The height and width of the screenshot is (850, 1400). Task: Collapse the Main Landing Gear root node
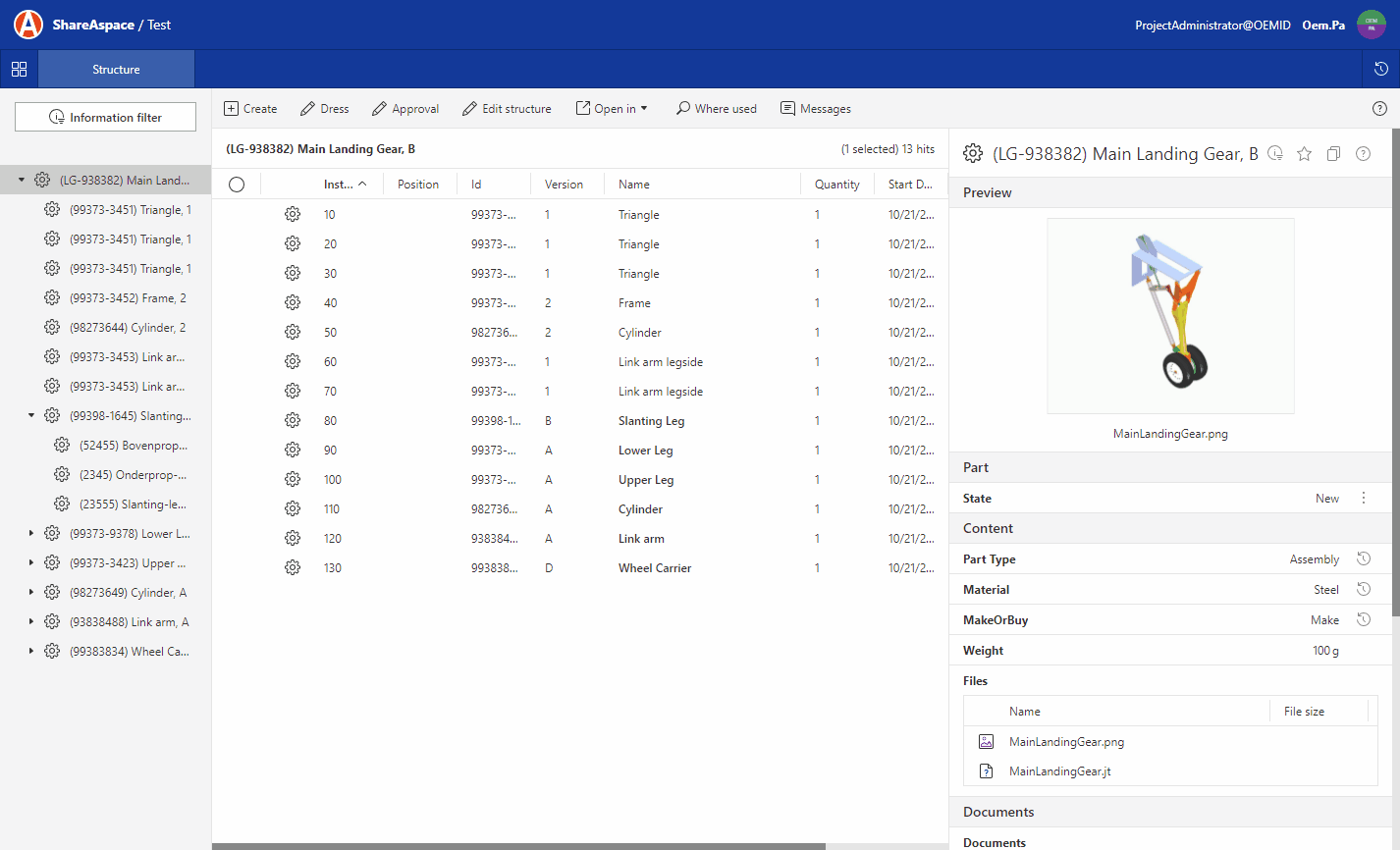[x=22, y=181]
